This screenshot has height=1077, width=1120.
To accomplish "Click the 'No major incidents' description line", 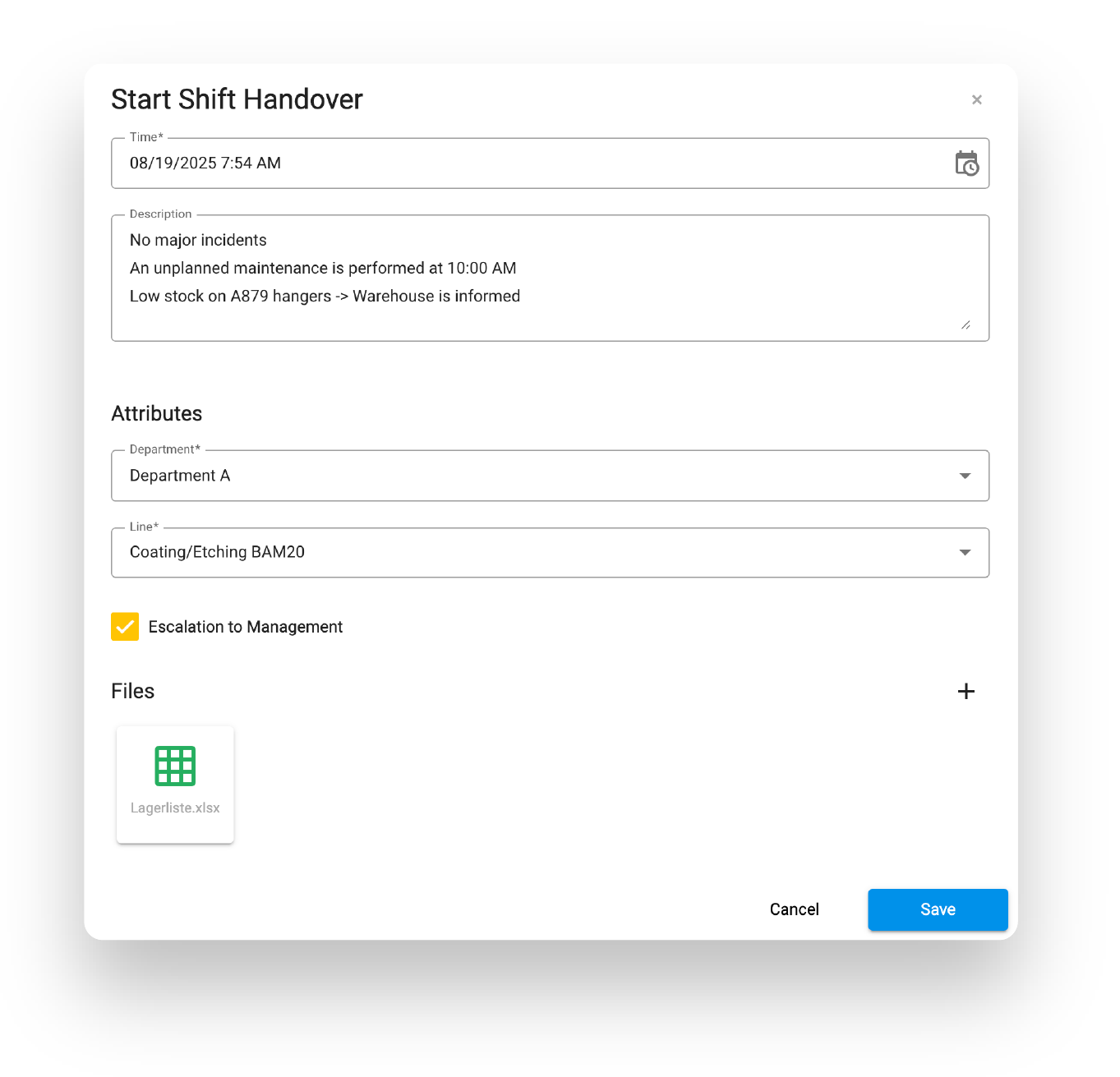I will (x=198, y=240).
